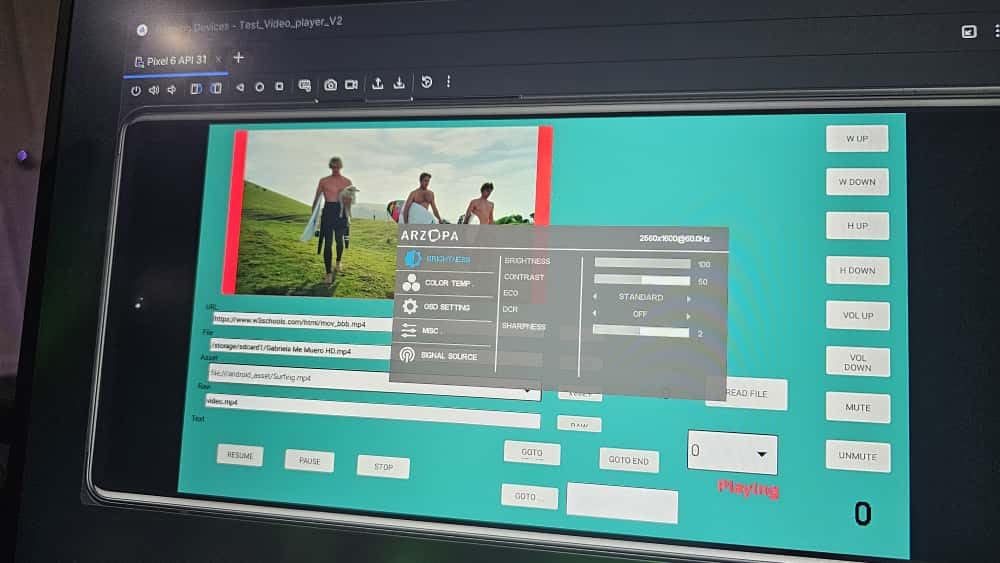Viewport: 1000px width, 563px height.
Task: Open the dropdown showing value 0
Action: 732,453
